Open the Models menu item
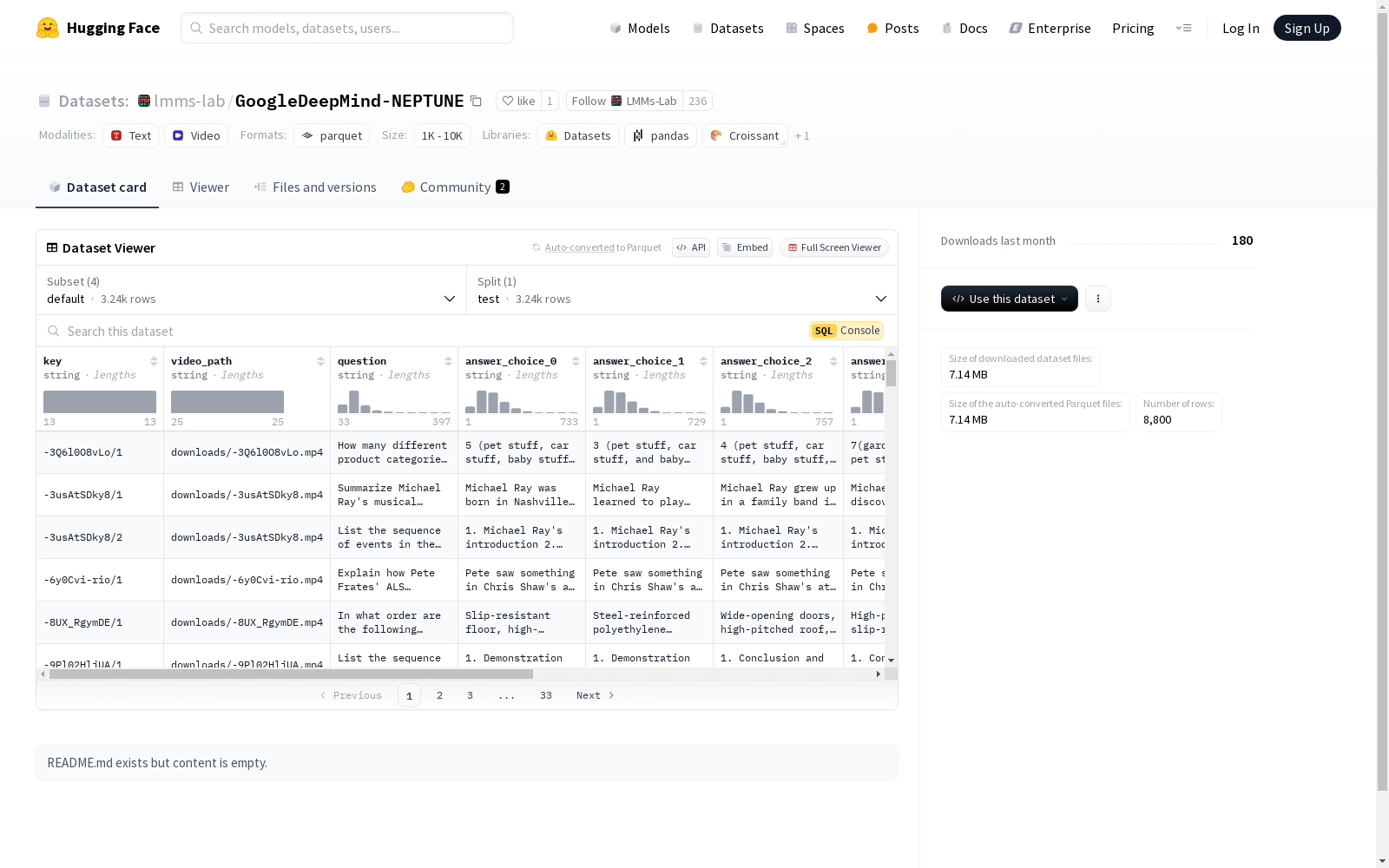The height and width of the screenshot is (868, 1389). click(x=640, y=28)
